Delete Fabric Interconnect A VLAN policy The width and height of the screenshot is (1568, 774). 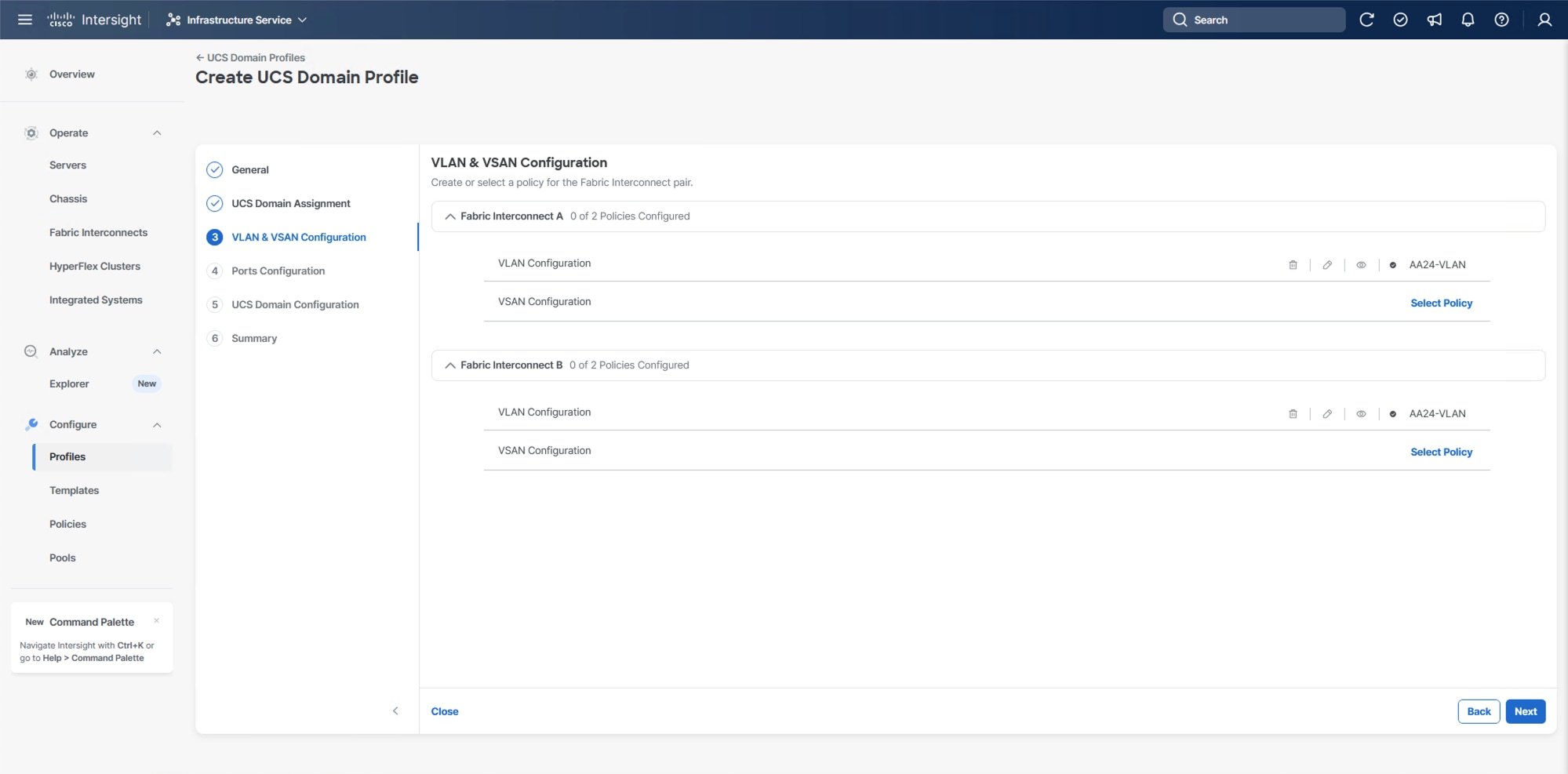click(1293, 265)
